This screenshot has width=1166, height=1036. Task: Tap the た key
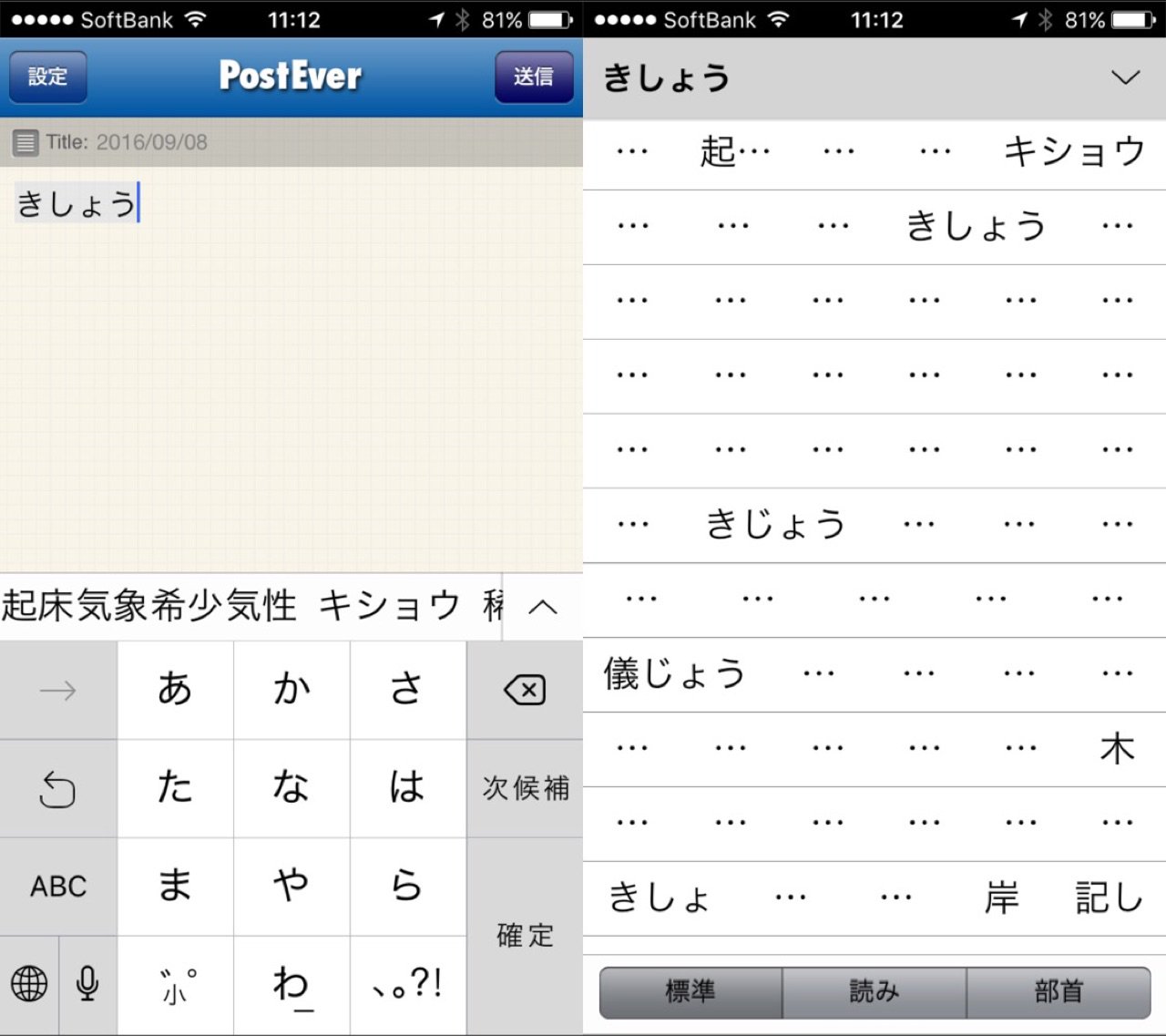tap(175, 789)
